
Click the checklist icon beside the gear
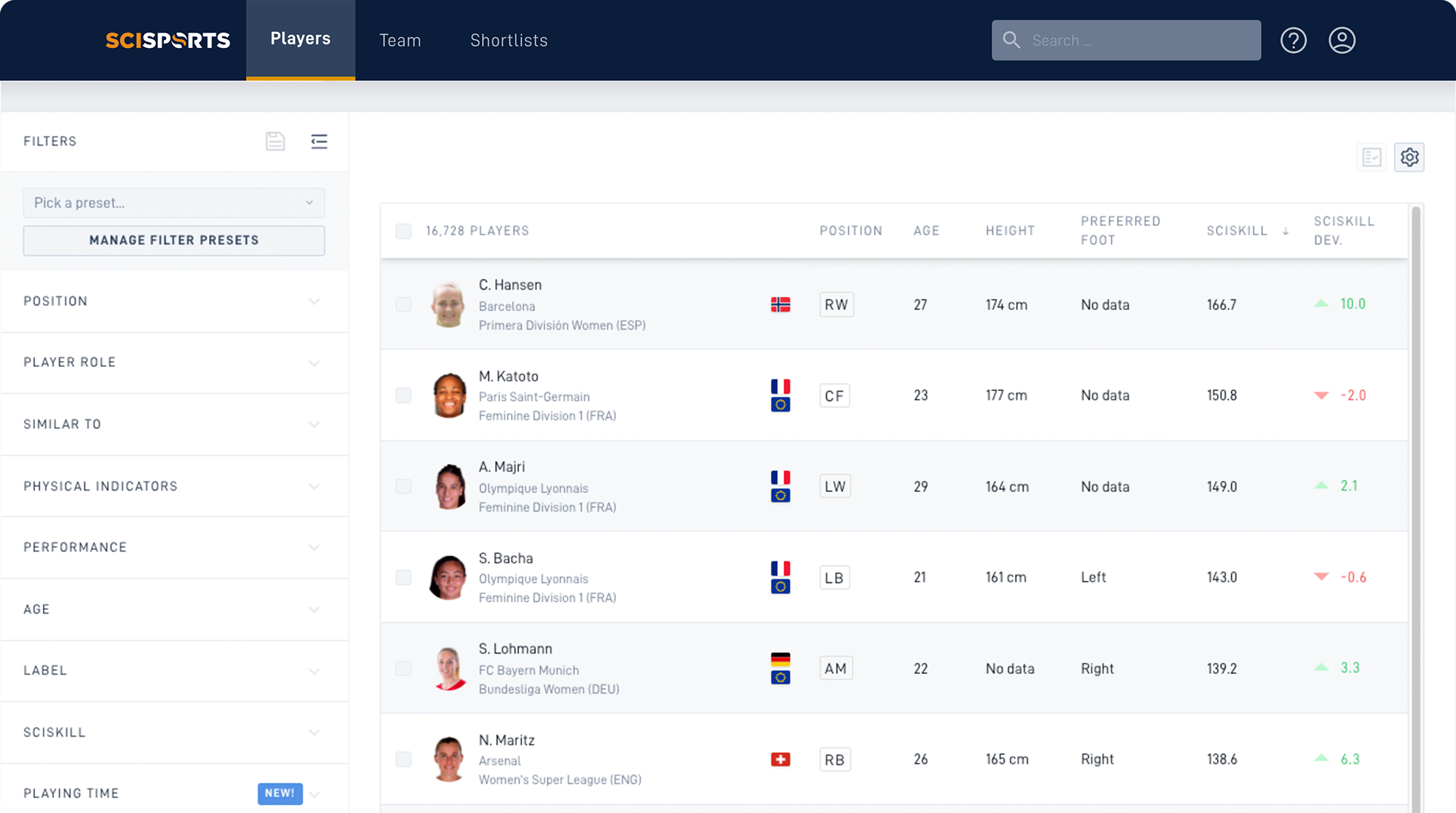point(1372,157)
